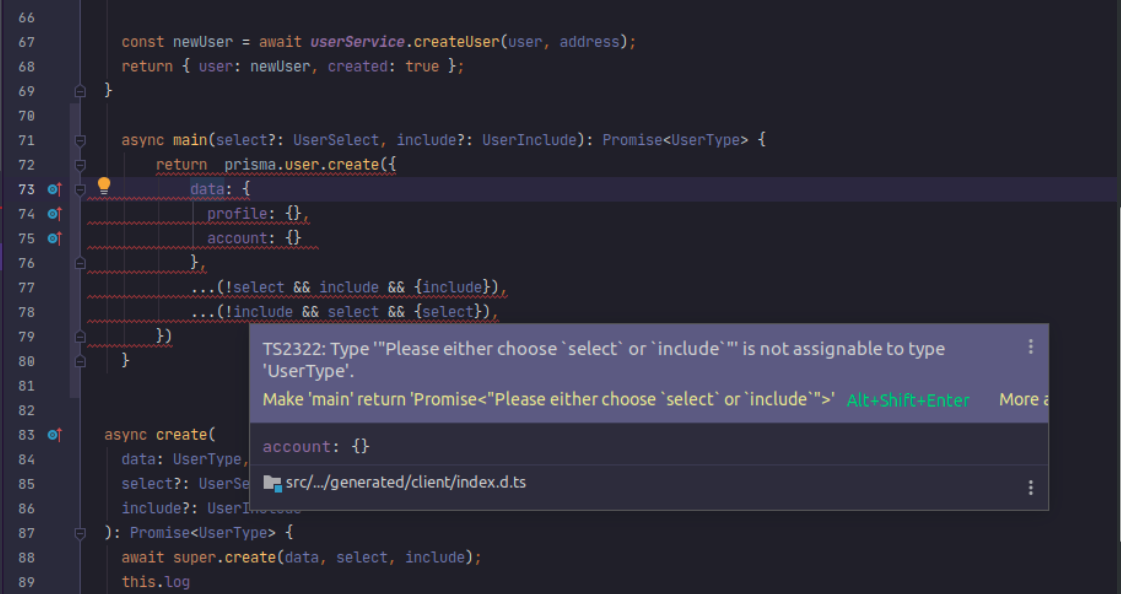Click the fold end marker on line 76
The width and height of the screenshot is (1121, 594).
(80, 263)
